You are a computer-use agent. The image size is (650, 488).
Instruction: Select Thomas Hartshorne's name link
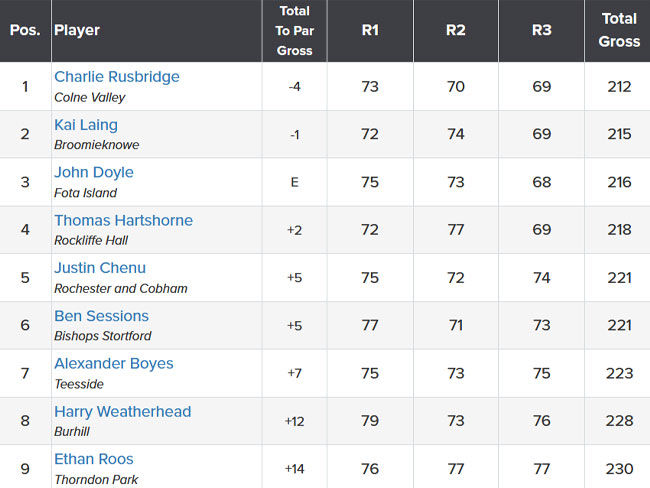click(123, 220)
